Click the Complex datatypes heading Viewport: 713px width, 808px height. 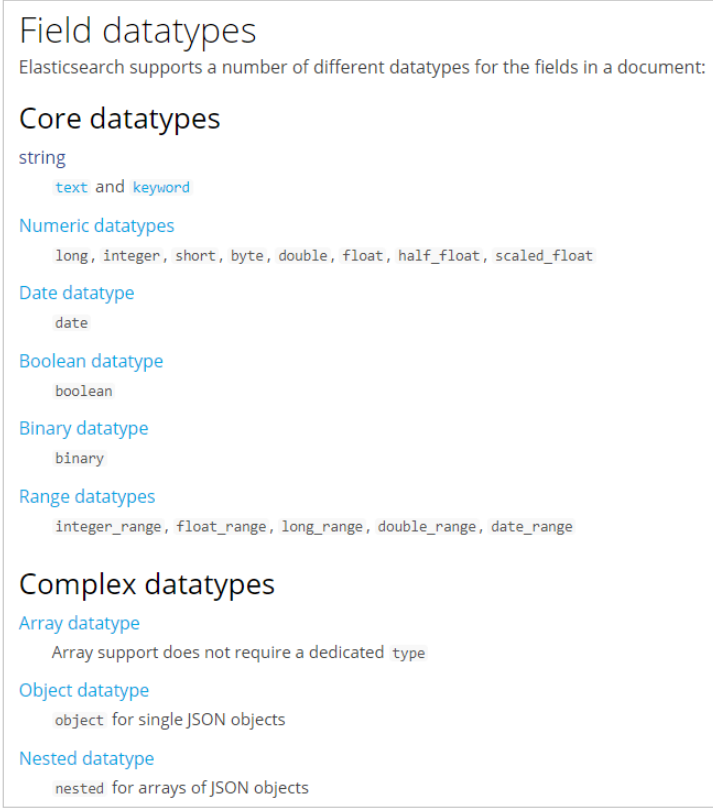click(146, 584)
